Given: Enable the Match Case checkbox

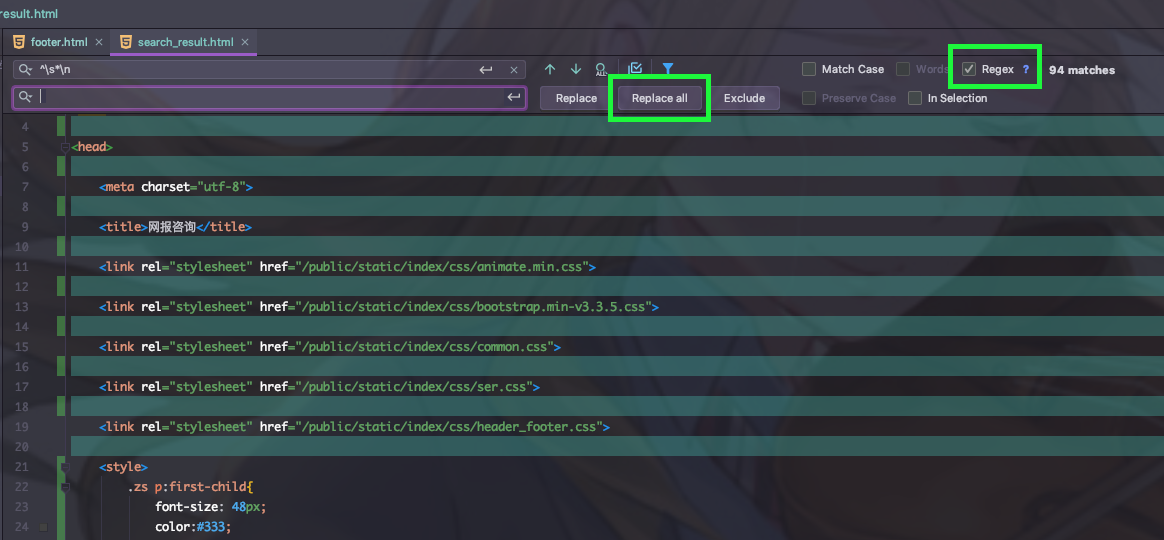Looking at the screenshot, I should coord(809,69).
